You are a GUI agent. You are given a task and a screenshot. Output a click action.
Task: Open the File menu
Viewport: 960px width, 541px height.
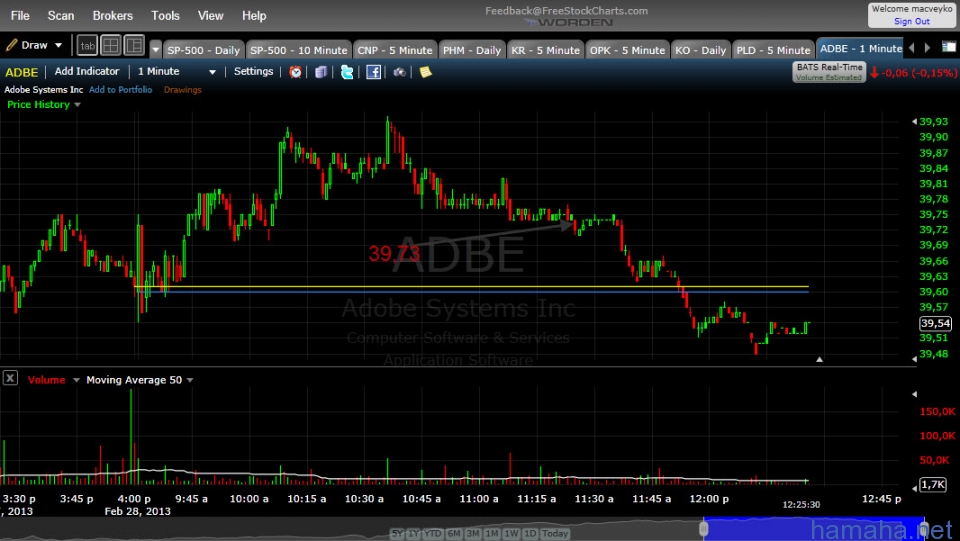click(x=20, y=16)
